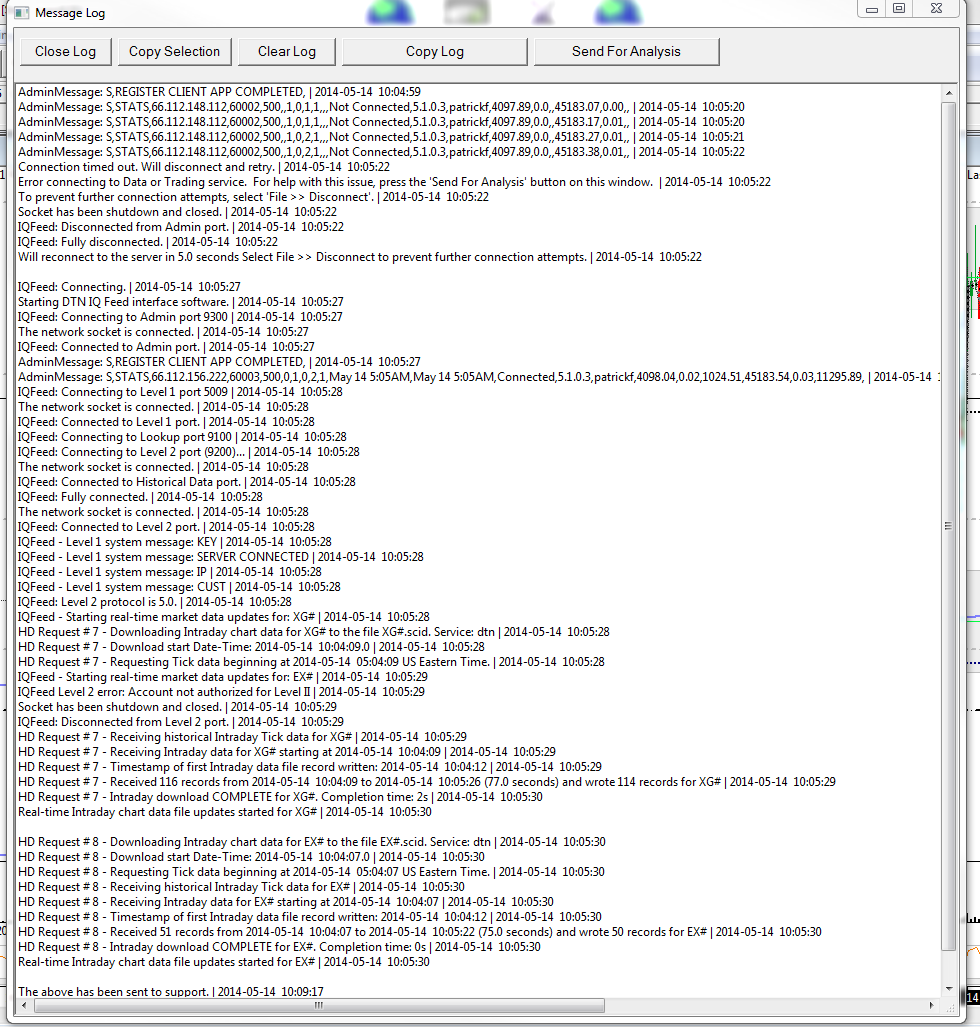Select line 'HD Request # 8 - Downloading Intraday chart data'

[312, 842]
